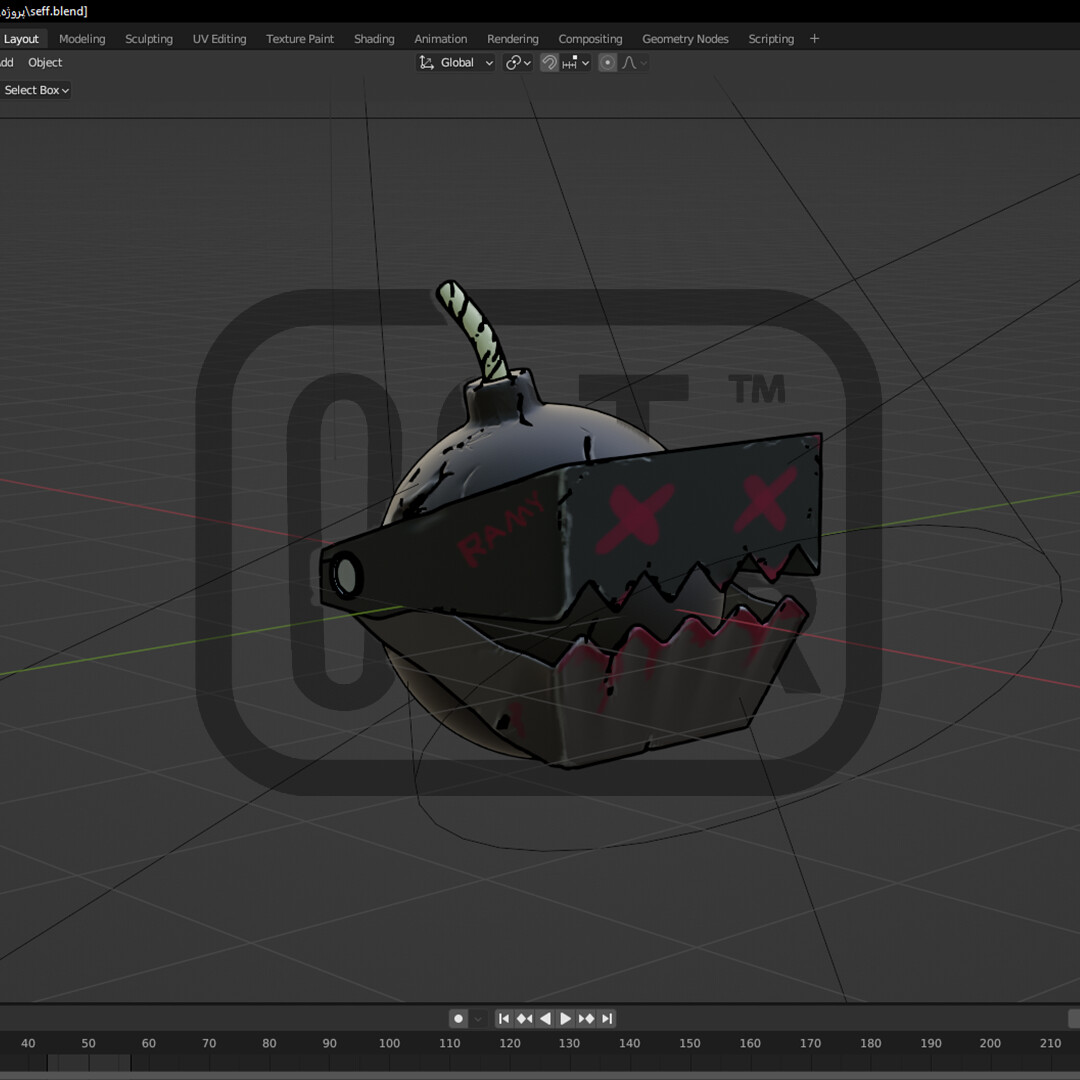The height and width of the screenshot is (1080, 1080).
Task: Switch to the Sculpting workspace tab
Action: (149, 39)
